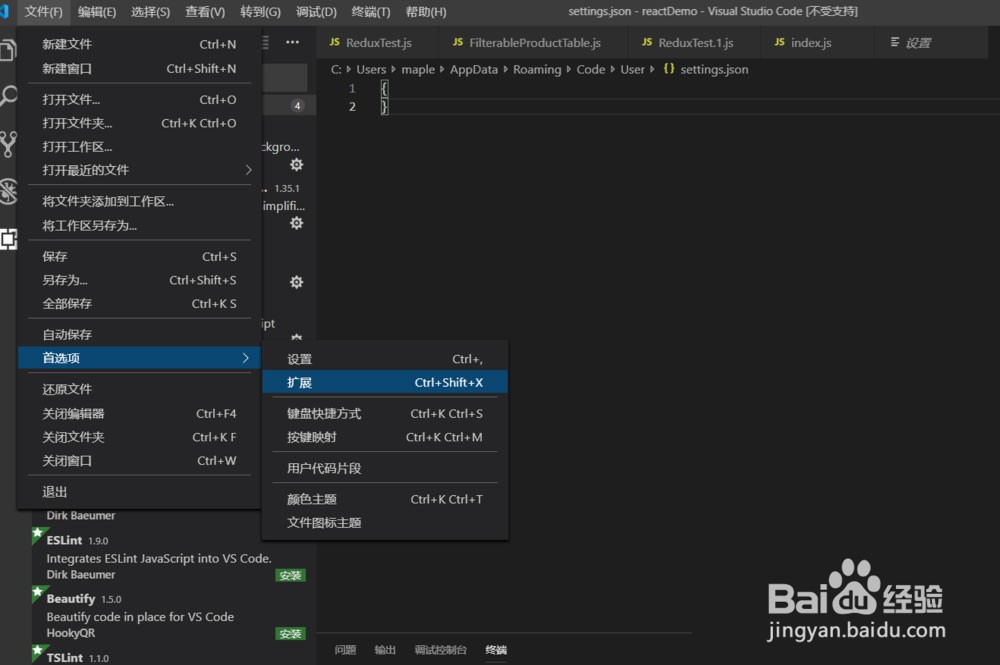Open the 调试控制台 panel tab
This screenshot has height=665, width=1000.
(x=441, y=650)
